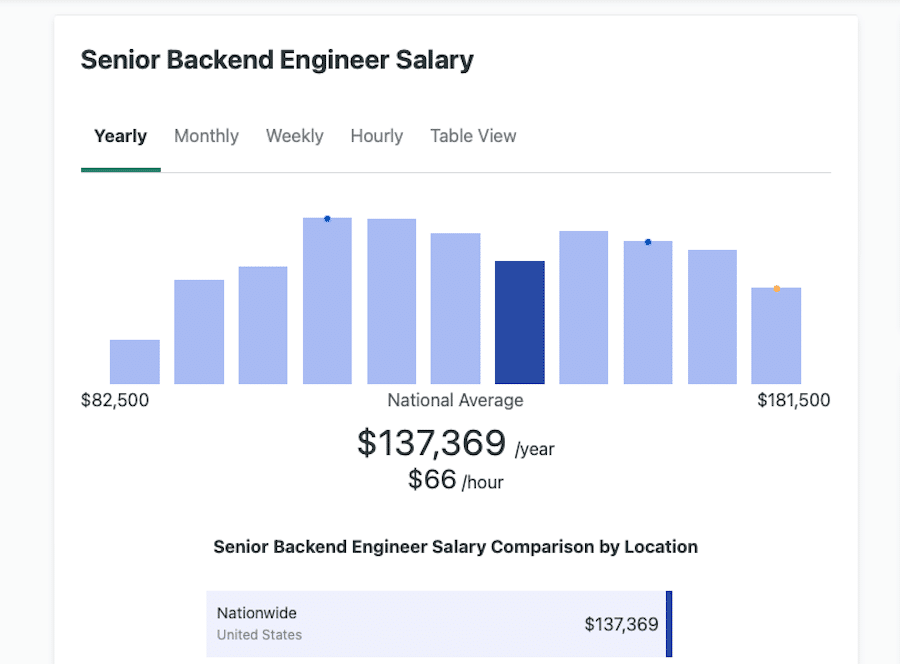
Task: Click the $137,369 value in the Nationwide row
Action: pos(621,625)
